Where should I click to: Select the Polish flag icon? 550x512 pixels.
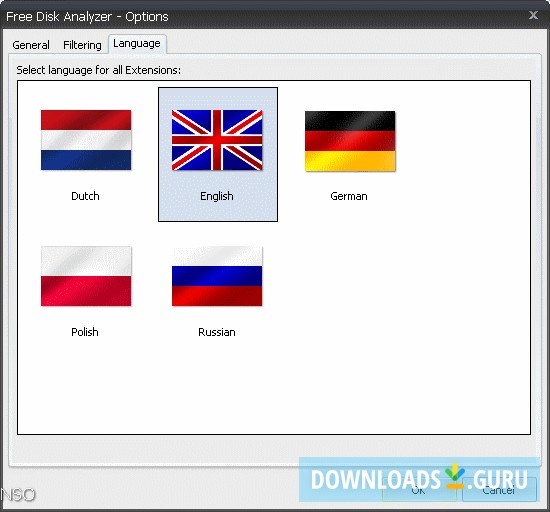[x=86, y=276]
